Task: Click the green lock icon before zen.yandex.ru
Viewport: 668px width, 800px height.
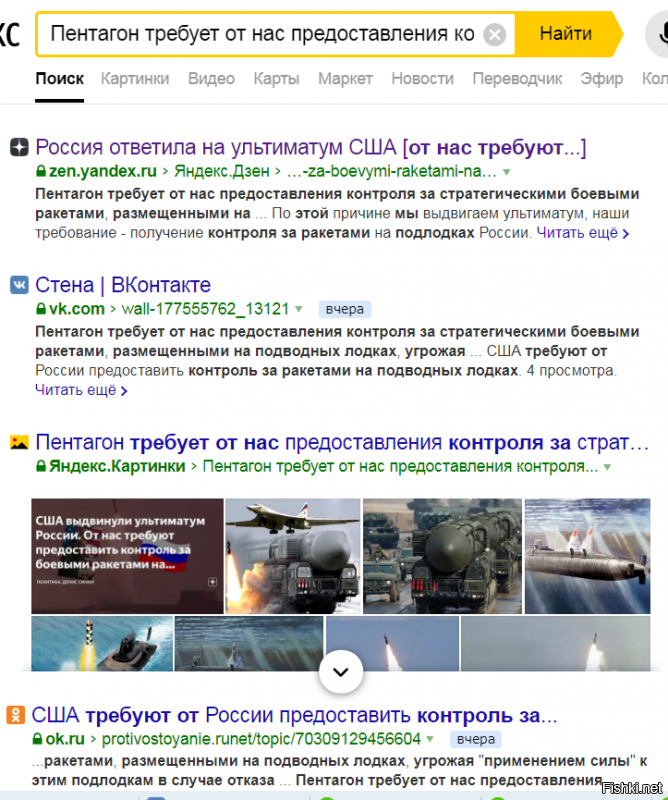Action: 41,171
